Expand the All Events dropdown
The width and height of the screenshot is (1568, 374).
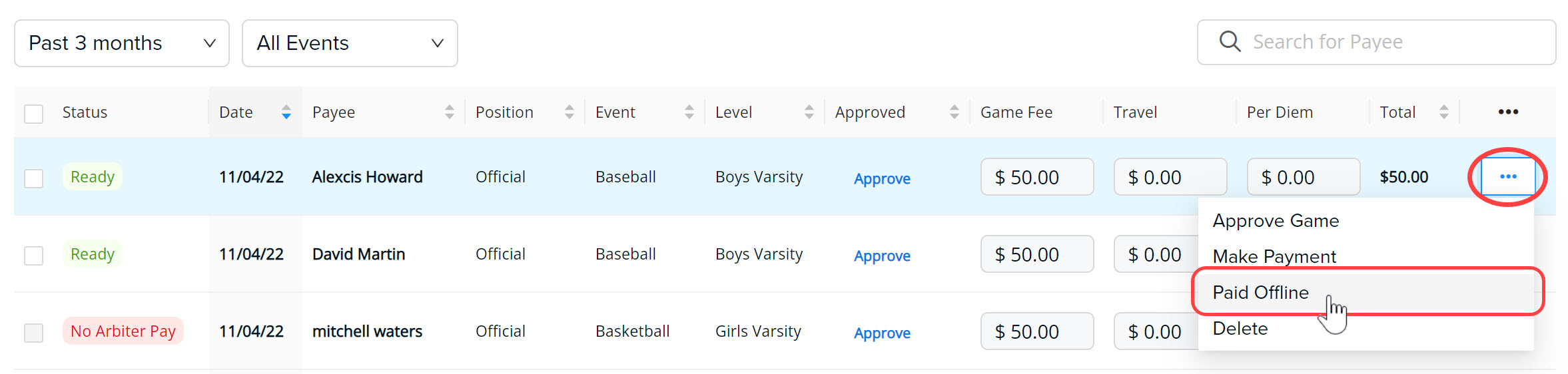click(350, 43)
